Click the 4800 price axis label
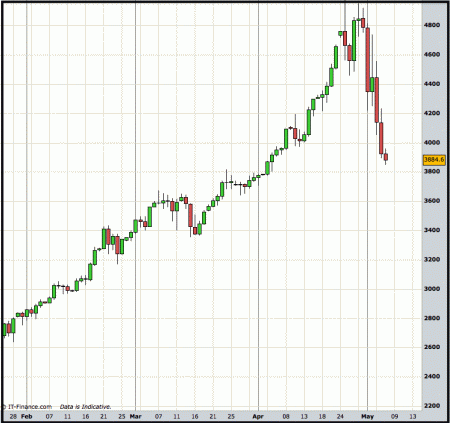 coord(432,25)
